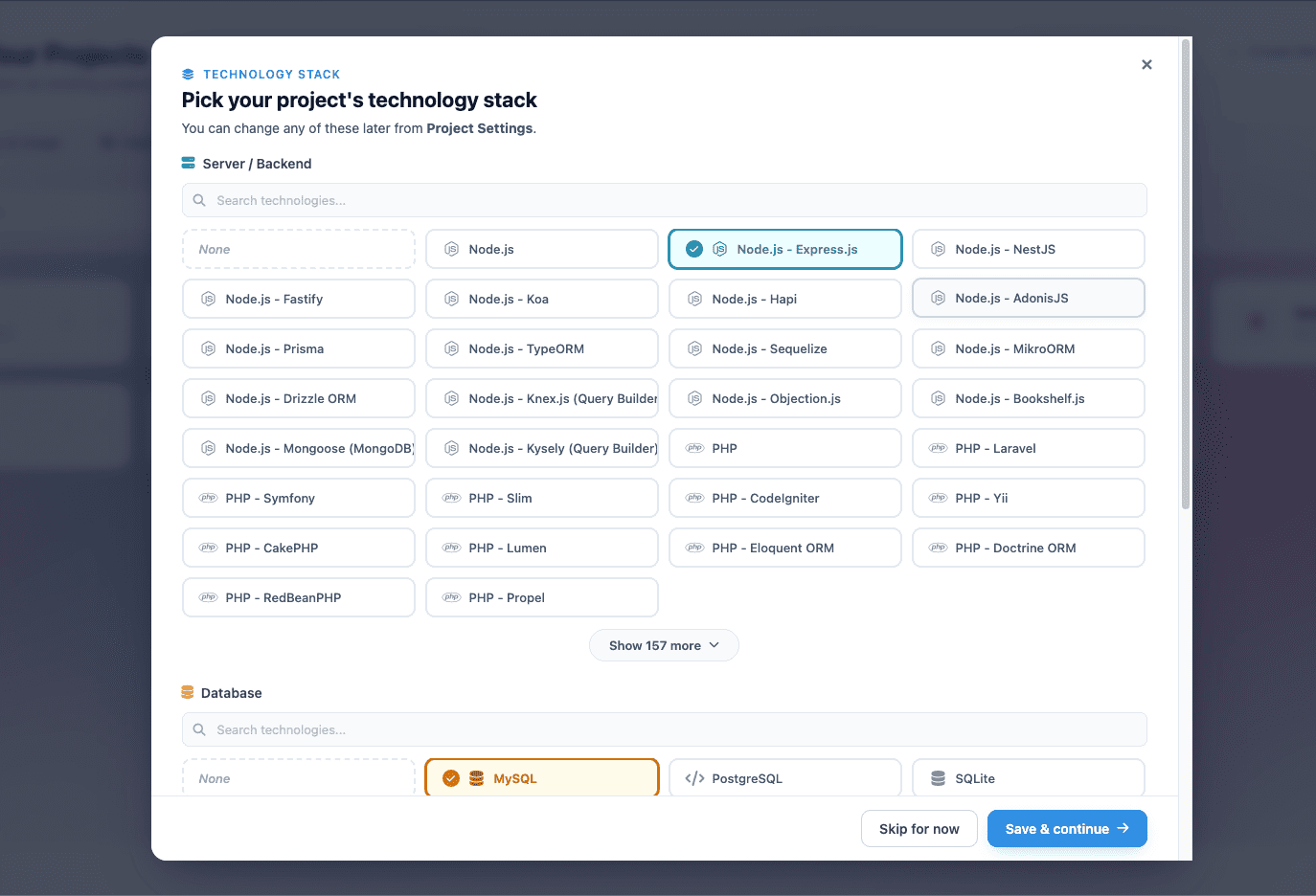The width and height of the screenshot is (1316, 896).
Task: Click the Node.js icon beside Prisma
Action: (x=208, y=348)
